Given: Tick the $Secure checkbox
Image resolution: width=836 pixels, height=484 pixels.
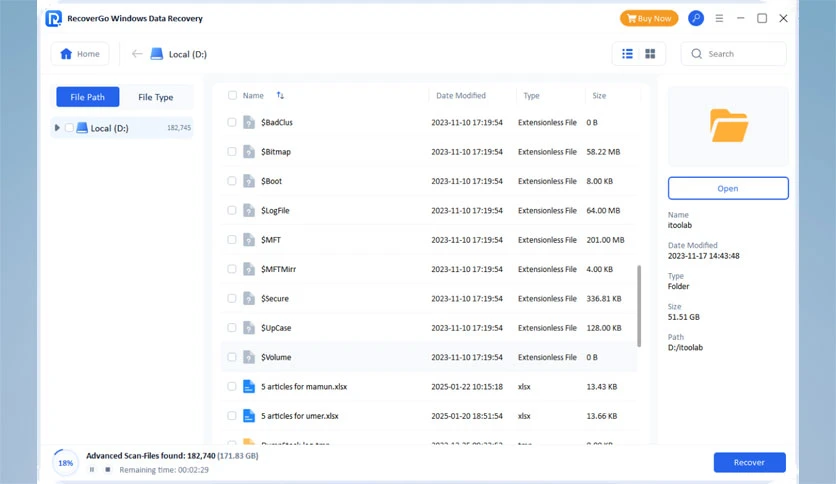Looking at the screenshot, I should [232, 298].
